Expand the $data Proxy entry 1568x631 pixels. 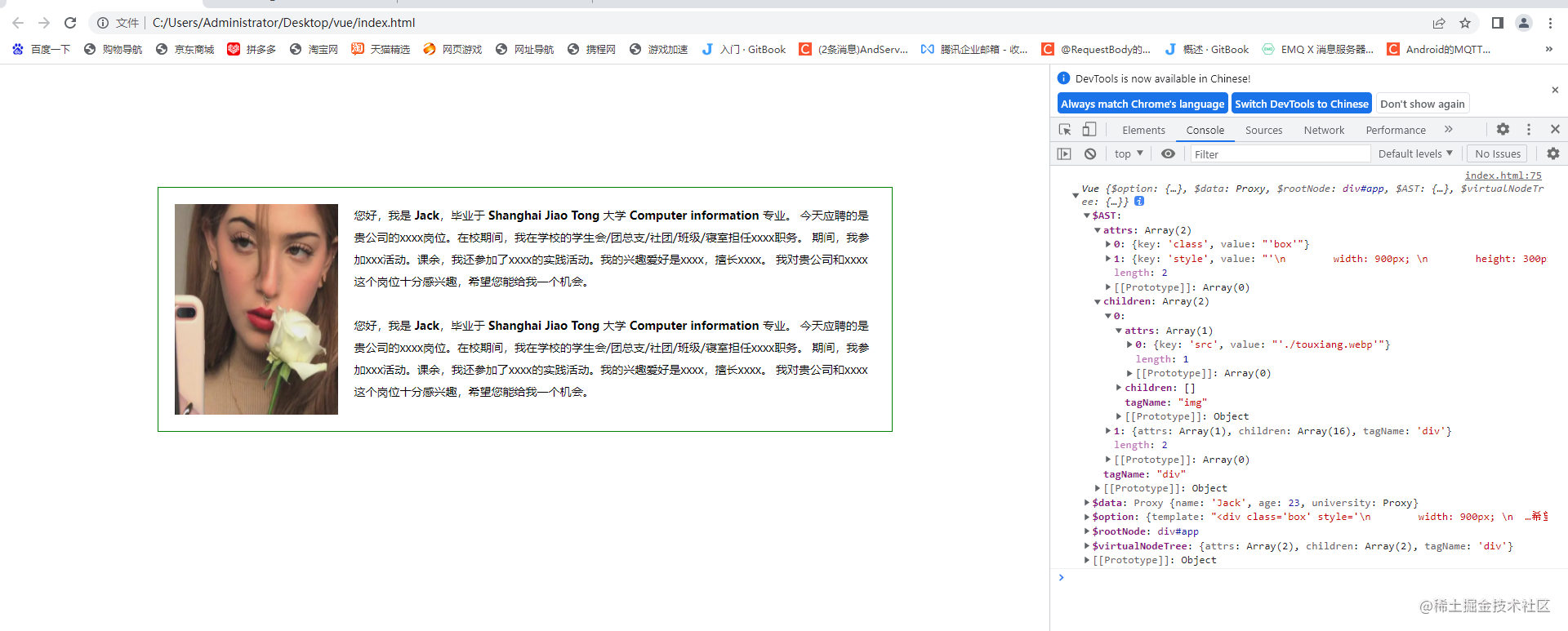click(x=1086, y=503)
